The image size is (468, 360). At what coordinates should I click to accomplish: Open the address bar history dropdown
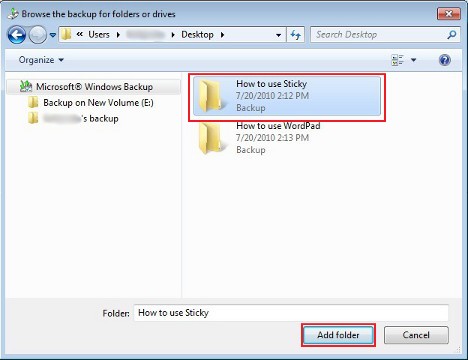click(279, 35)
